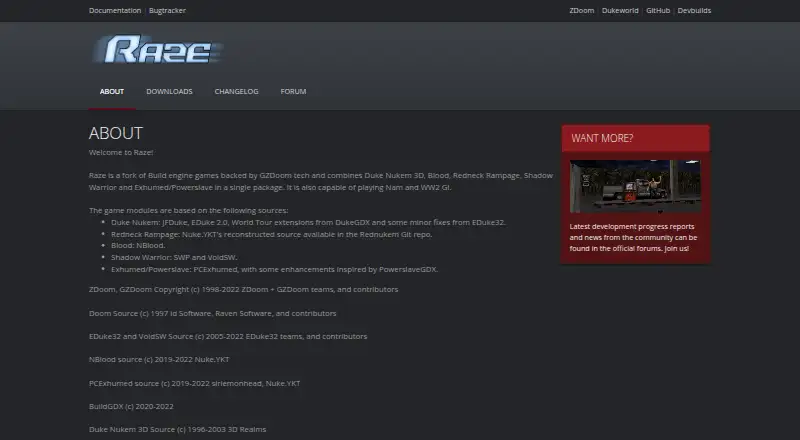
Task: Open the FORUM tab
Action: click(293, 91)
